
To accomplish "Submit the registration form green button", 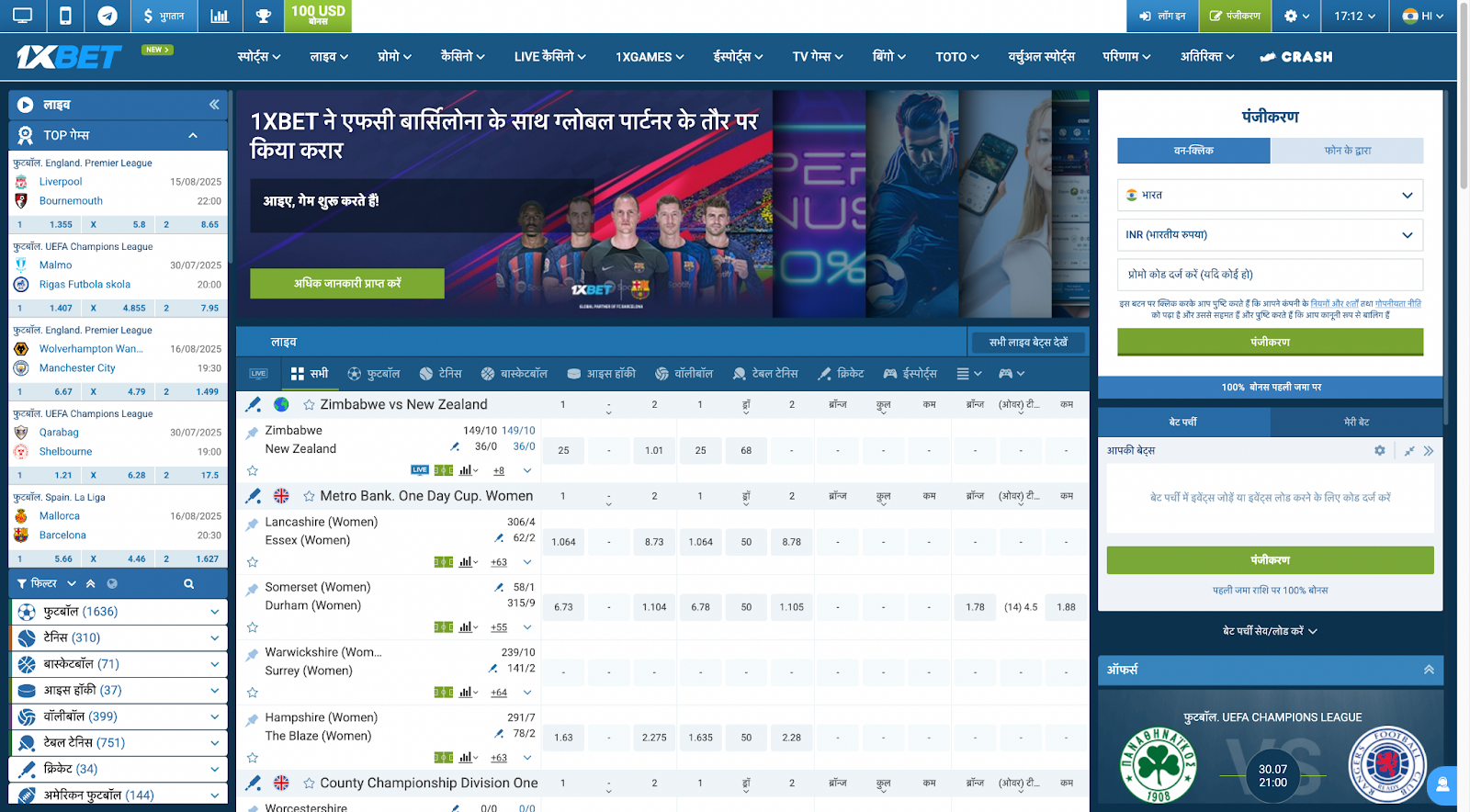I will pyautogui.click(x=1270, y=342).
